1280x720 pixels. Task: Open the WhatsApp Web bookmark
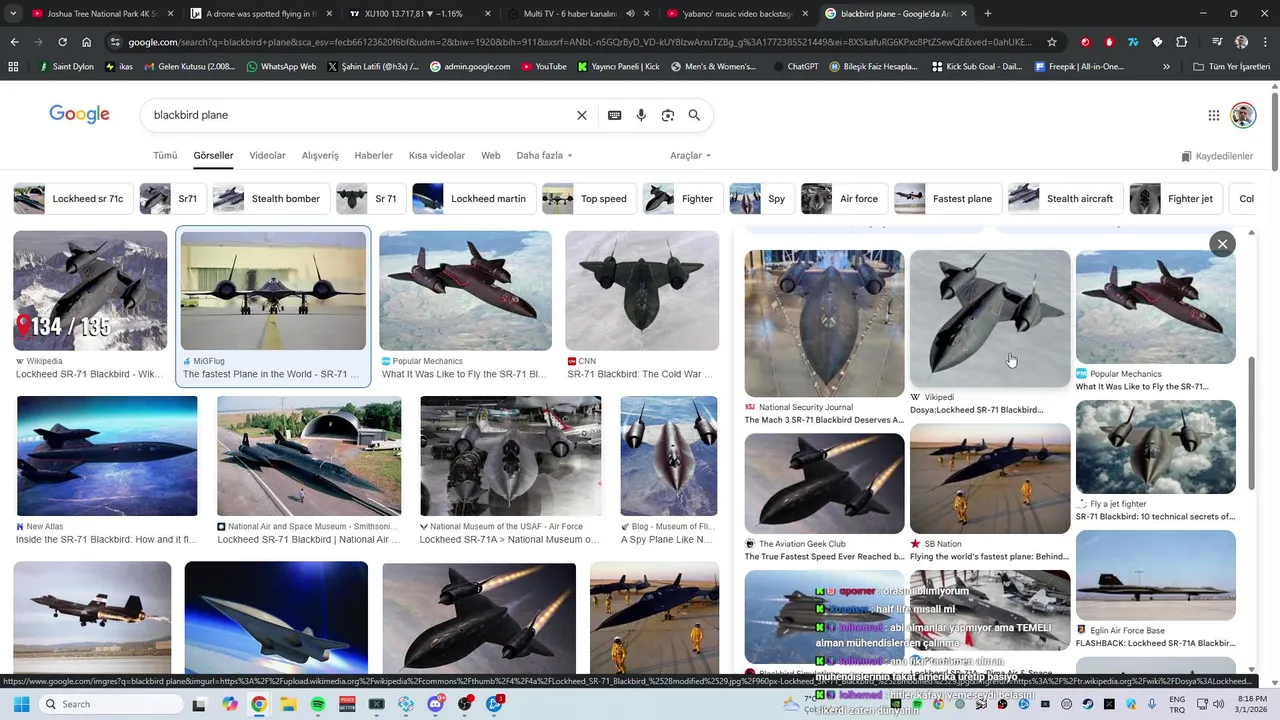tap(279, 67)
